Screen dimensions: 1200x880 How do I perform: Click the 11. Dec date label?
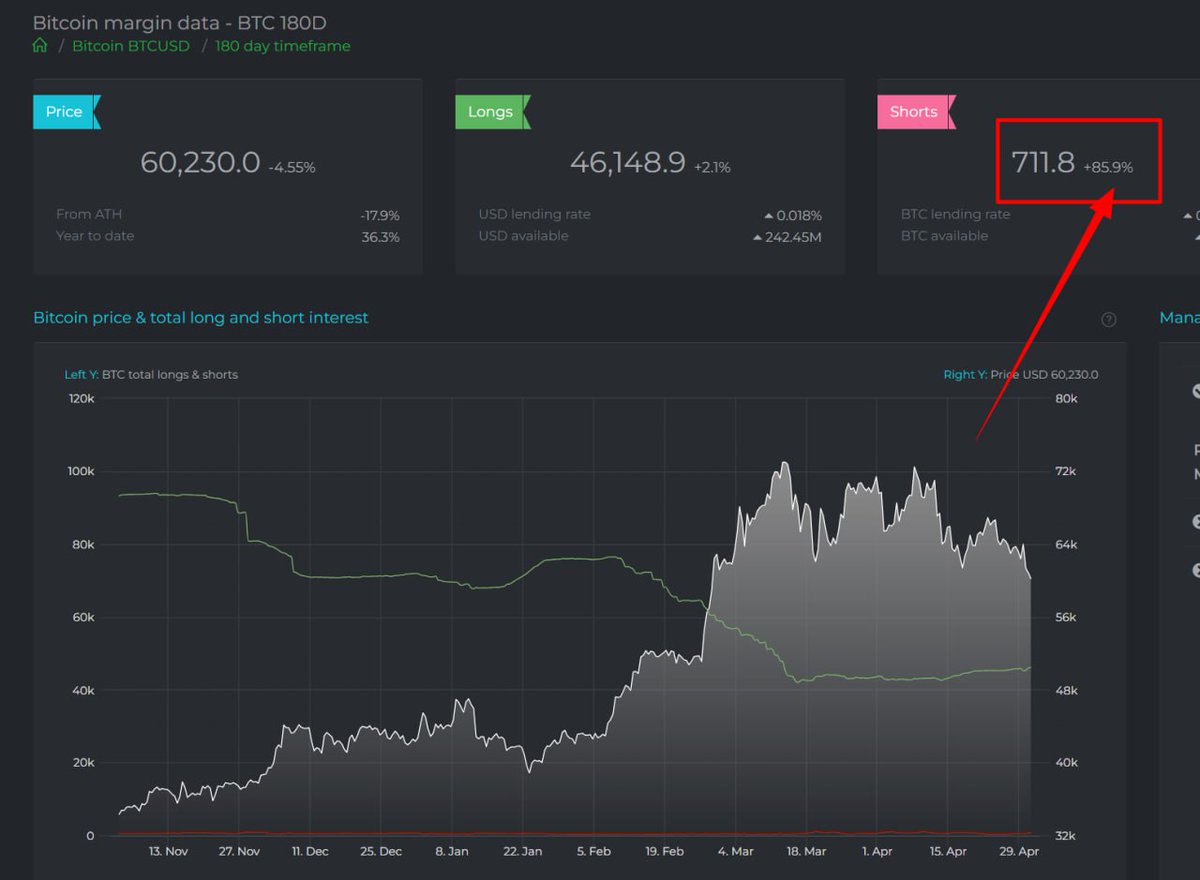click(310, 852)
